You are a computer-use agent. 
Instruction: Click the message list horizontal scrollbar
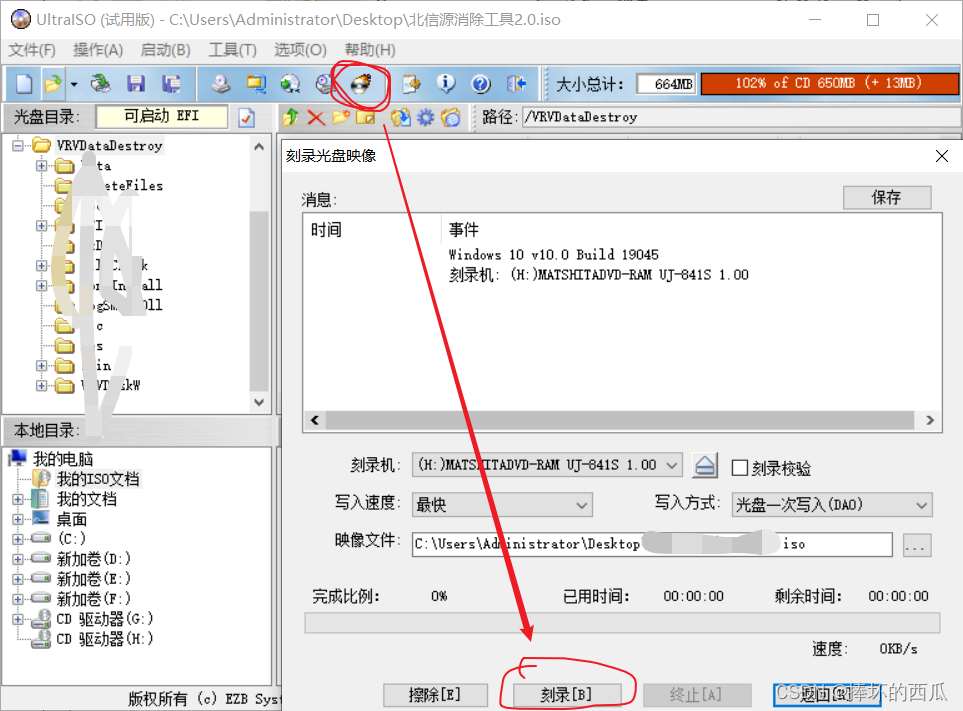(620, 420)
